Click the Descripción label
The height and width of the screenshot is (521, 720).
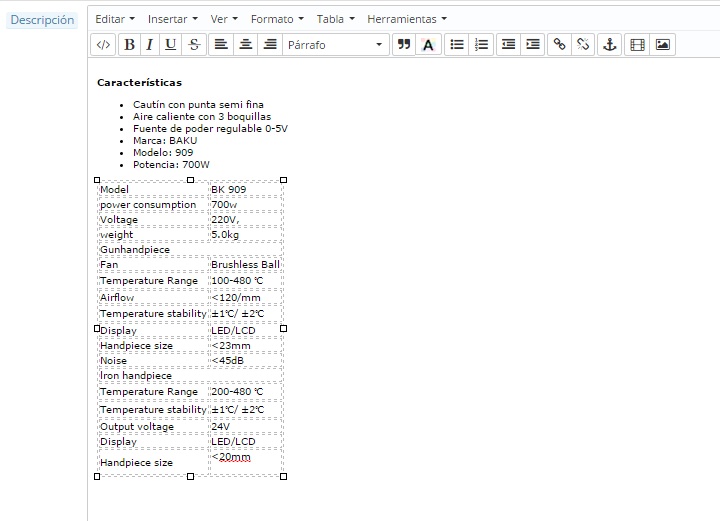click(42, 20)
